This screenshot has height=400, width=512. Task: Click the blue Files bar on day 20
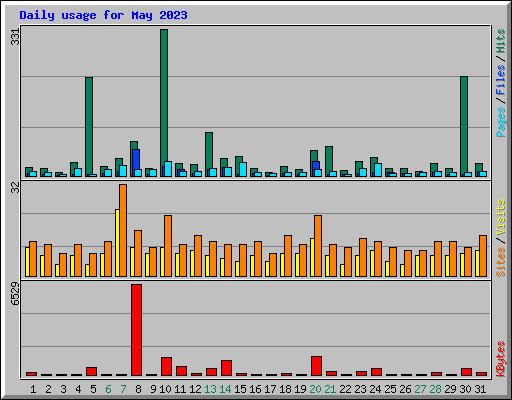(316, 165)
